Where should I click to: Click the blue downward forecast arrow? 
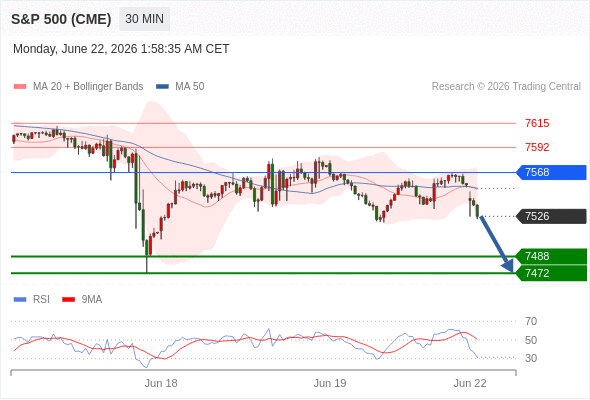(496, 244)
